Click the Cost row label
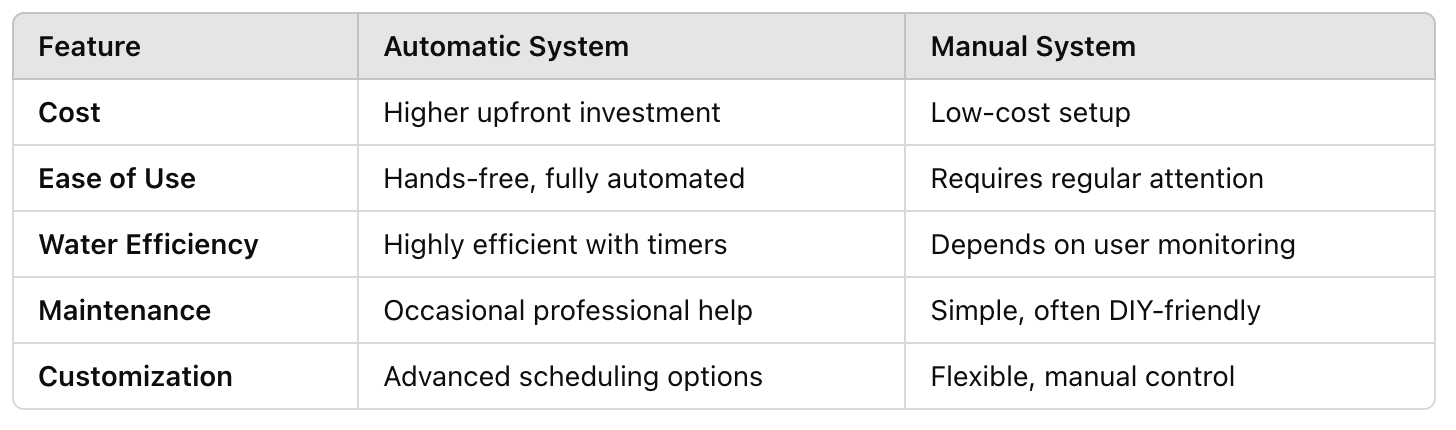 (x=69, y=112)
